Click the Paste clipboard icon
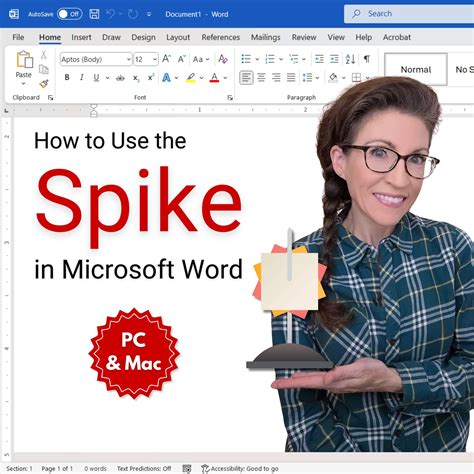Viewport: 474px width, 474px height. click(24, 59)
